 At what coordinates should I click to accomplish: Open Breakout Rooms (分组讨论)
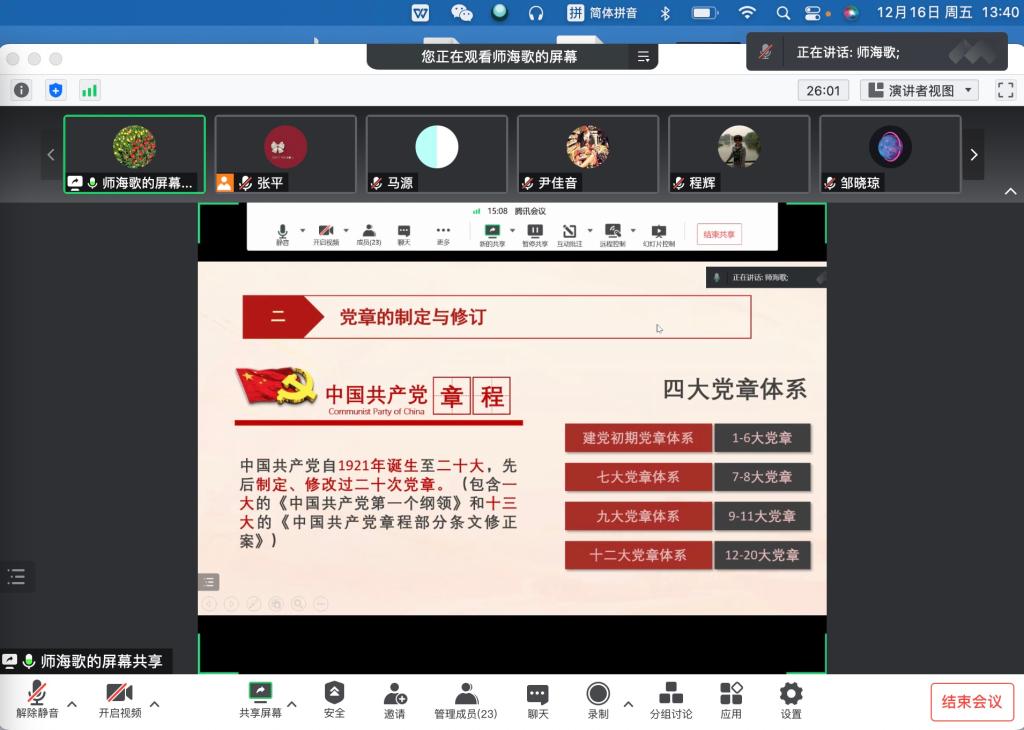point(671,699)
